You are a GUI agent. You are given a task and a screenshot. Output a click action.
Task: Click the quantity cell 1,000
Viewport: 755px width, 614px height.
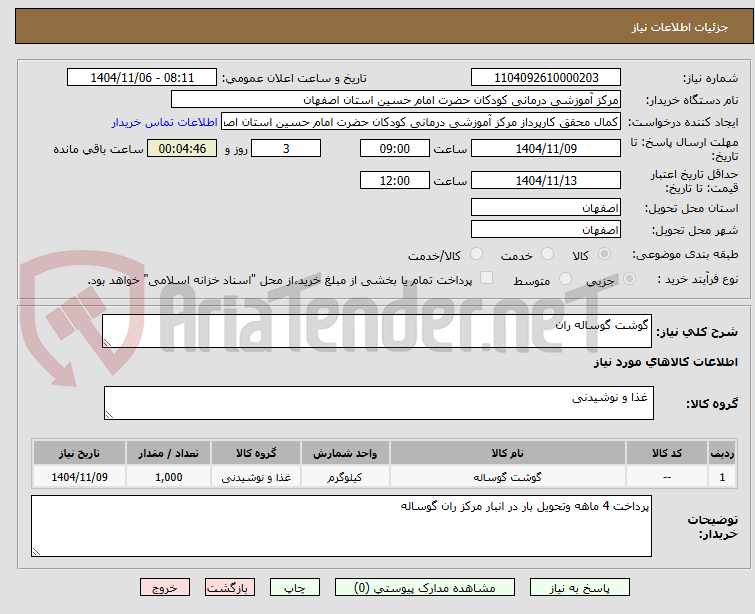[x=169, y=477]
